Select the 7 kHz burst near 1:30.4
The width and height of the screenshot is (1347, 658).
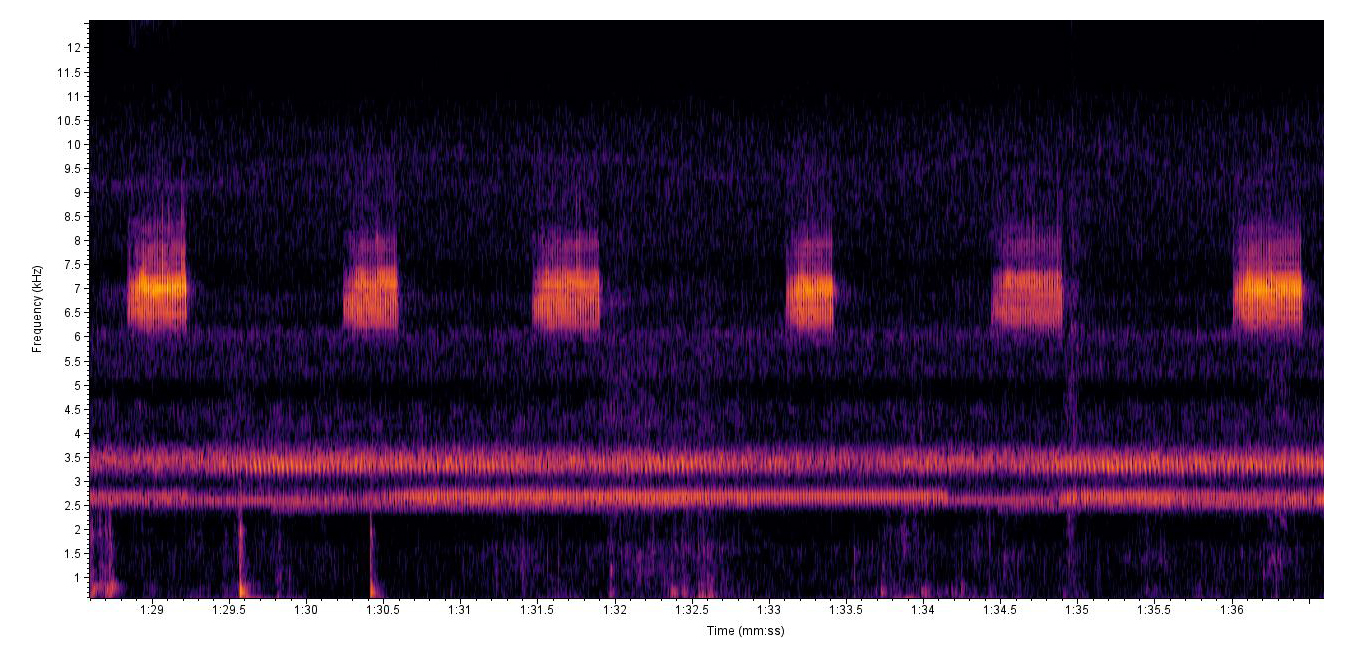pyautogui.click(x=371, y=287)
